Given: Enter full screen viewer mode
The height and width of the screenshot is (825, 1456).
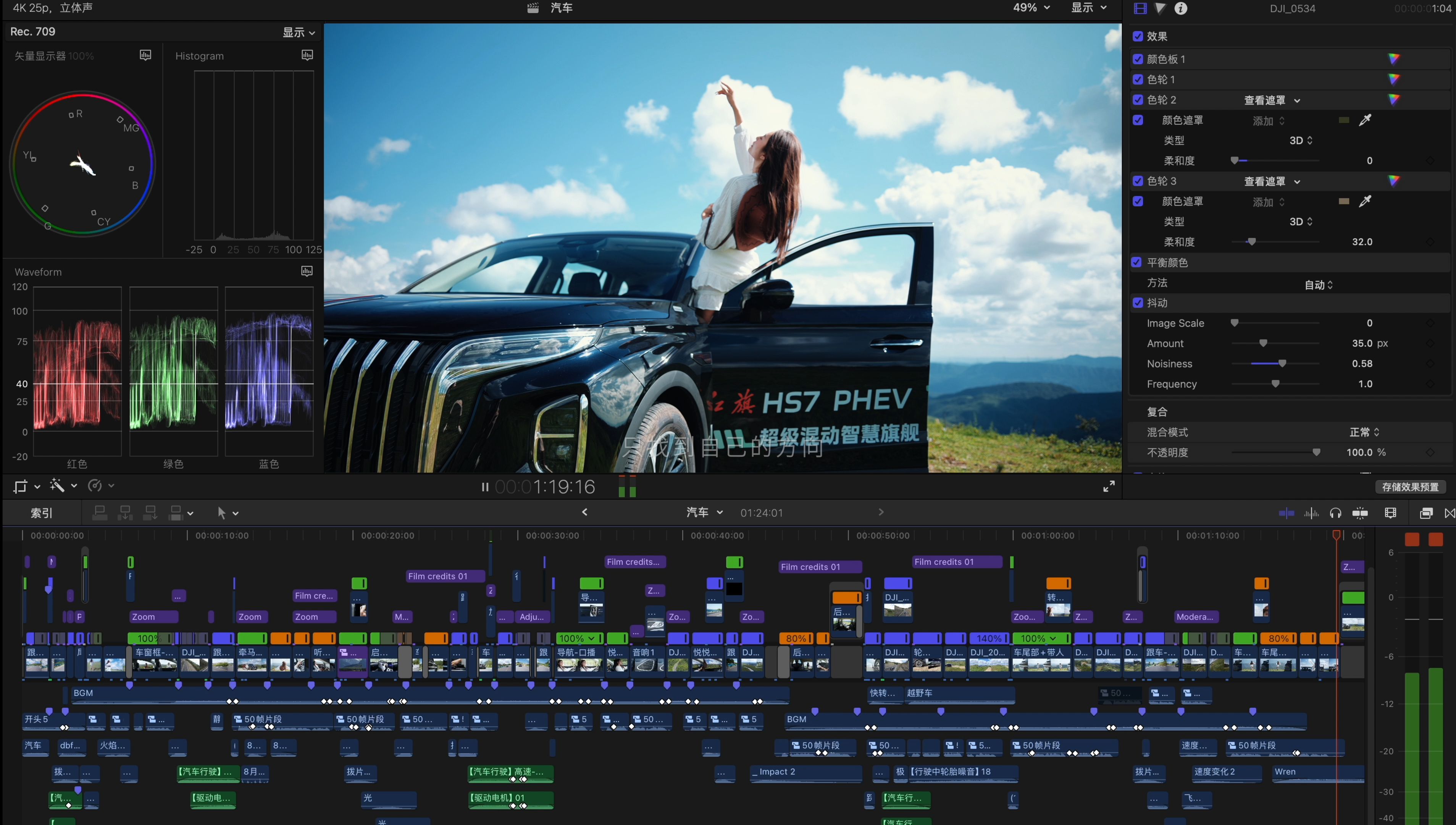Looking at the screenshot, I should coord(1109,486).
